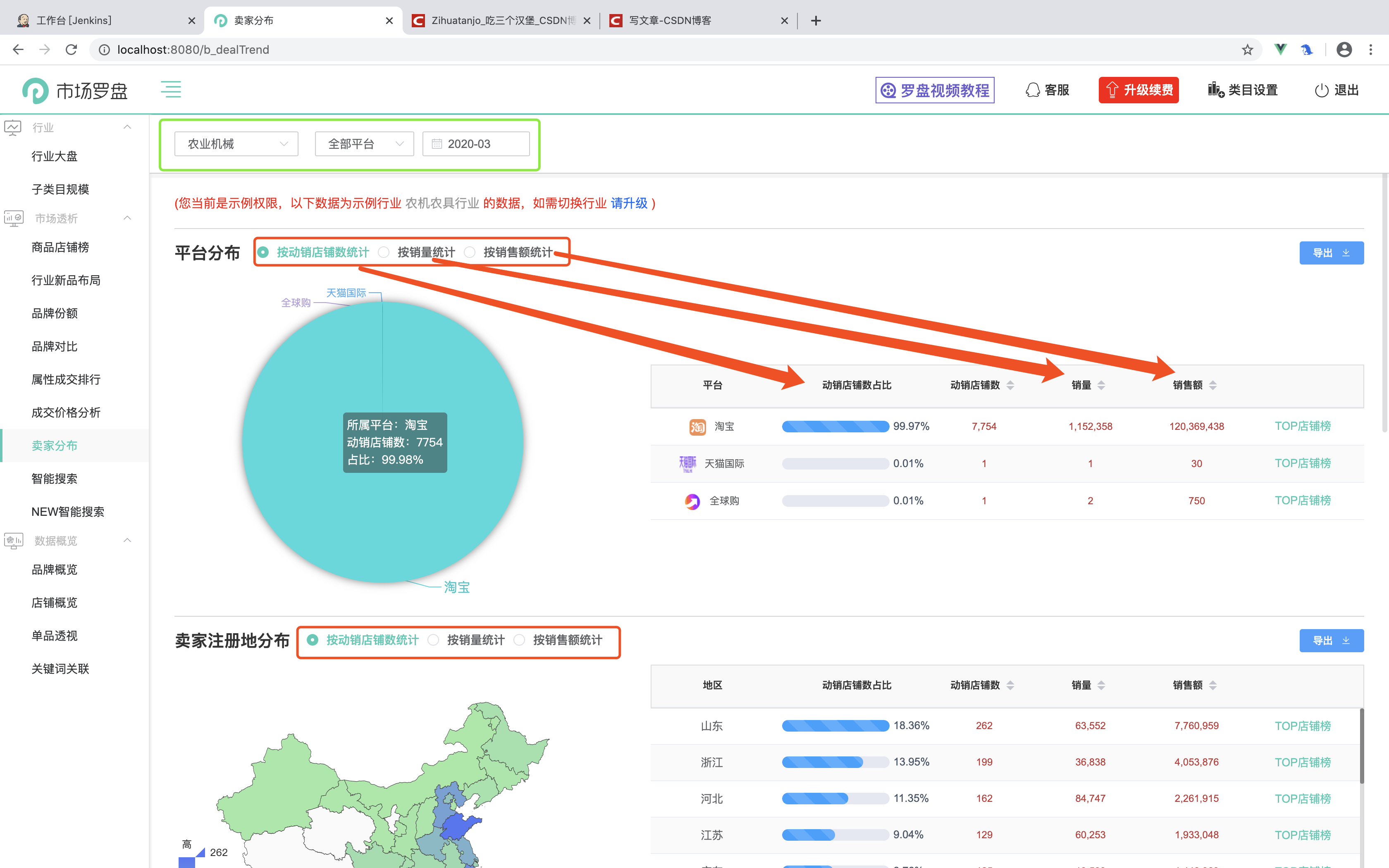
Task: Click the 退出 power icon
Action: (1322, 90)
